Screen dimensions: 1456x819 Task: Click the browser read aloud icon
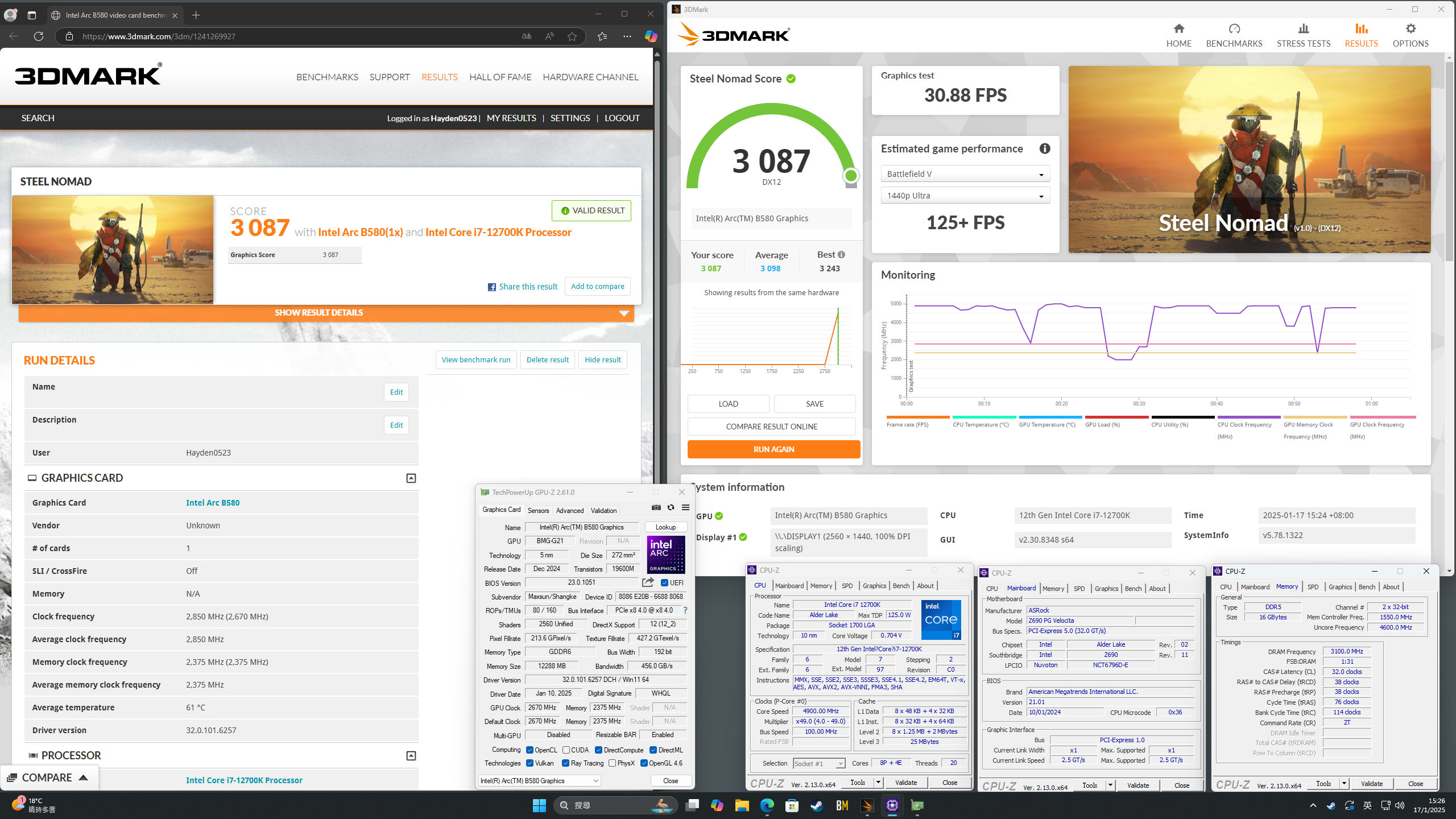point(549,36)
